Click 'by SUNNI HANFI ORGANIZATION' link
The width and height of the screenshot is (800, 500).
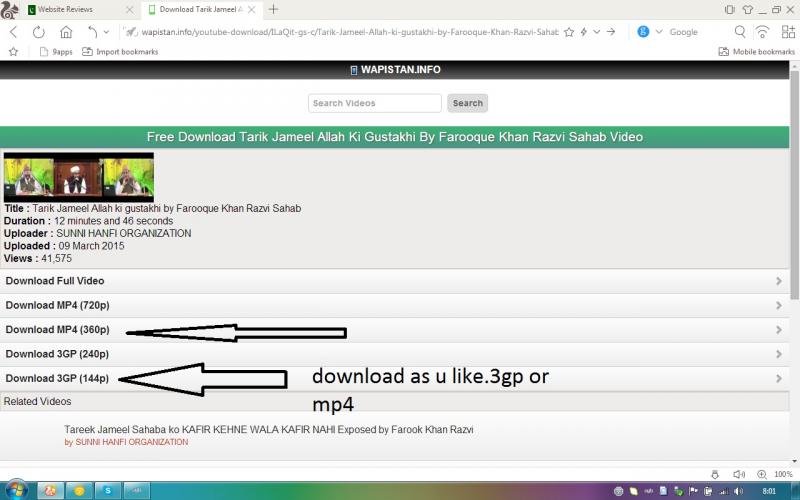(126, 442)
